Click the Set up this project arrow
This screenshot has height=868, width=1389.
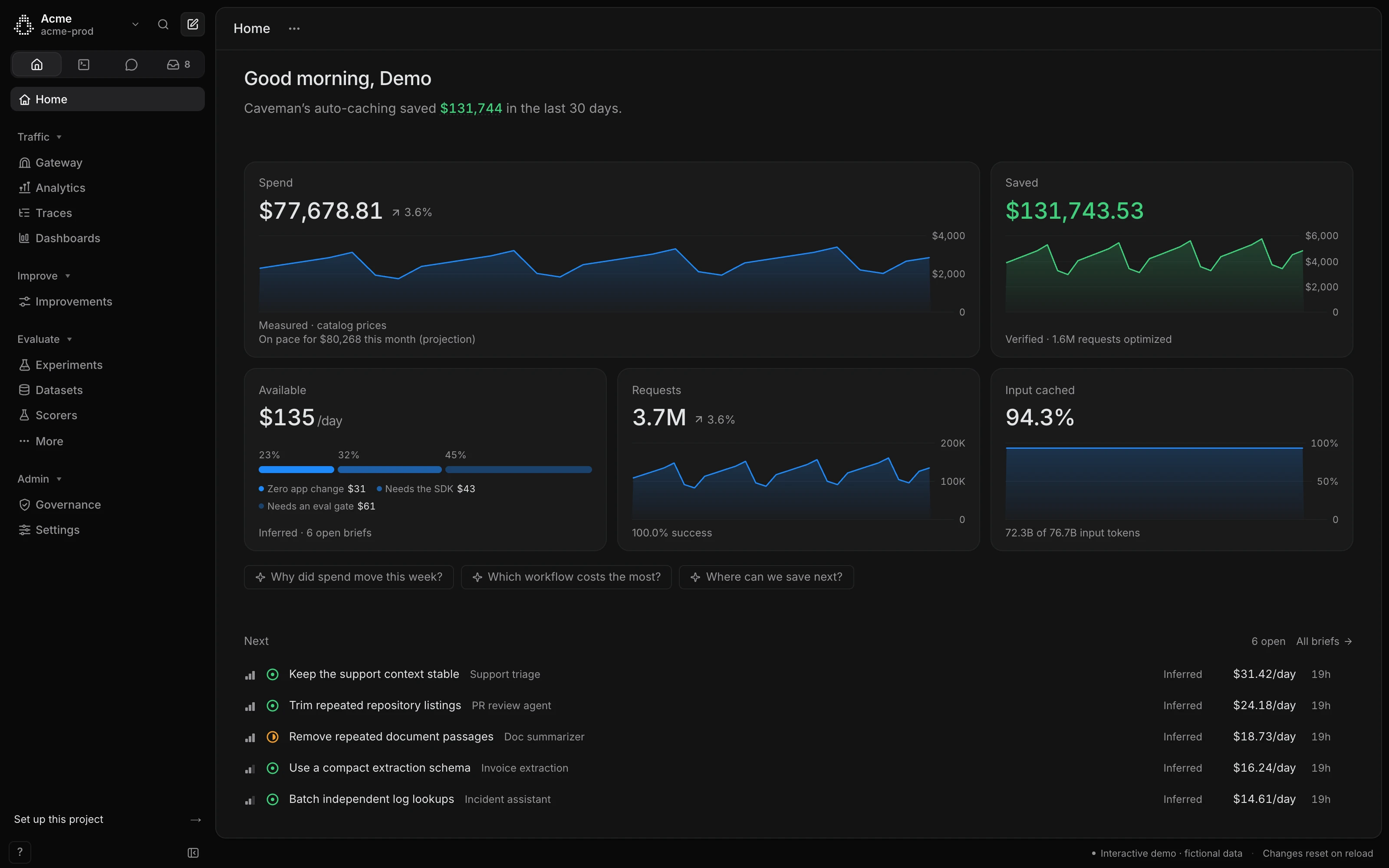(x=196, y=819)
